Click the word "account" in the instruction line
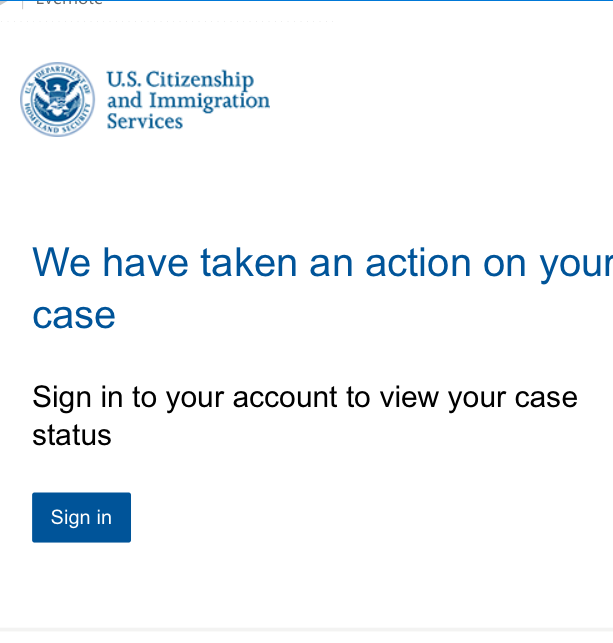 coord(285,397)
